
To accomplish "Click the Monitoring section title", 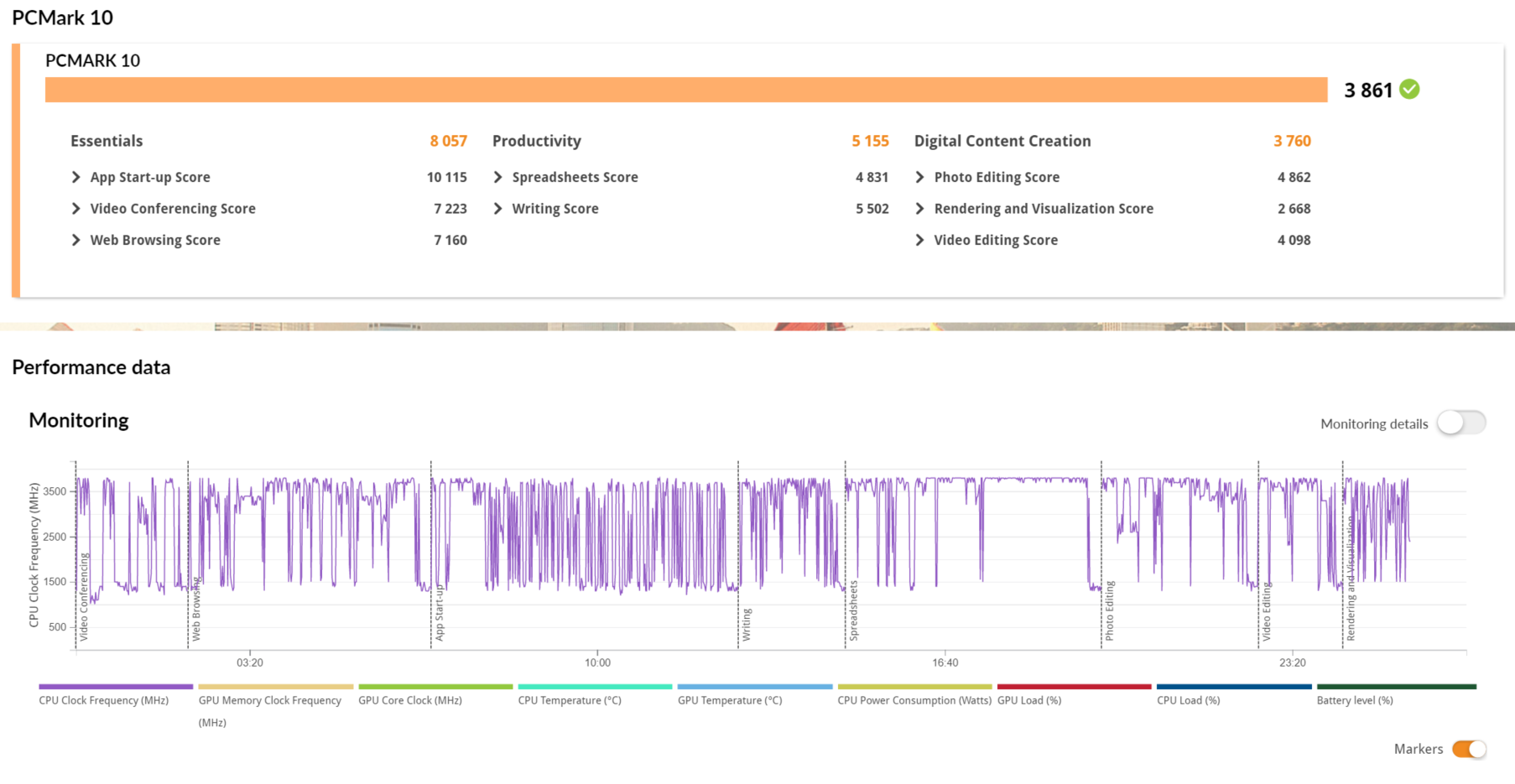I will point(79,420).
